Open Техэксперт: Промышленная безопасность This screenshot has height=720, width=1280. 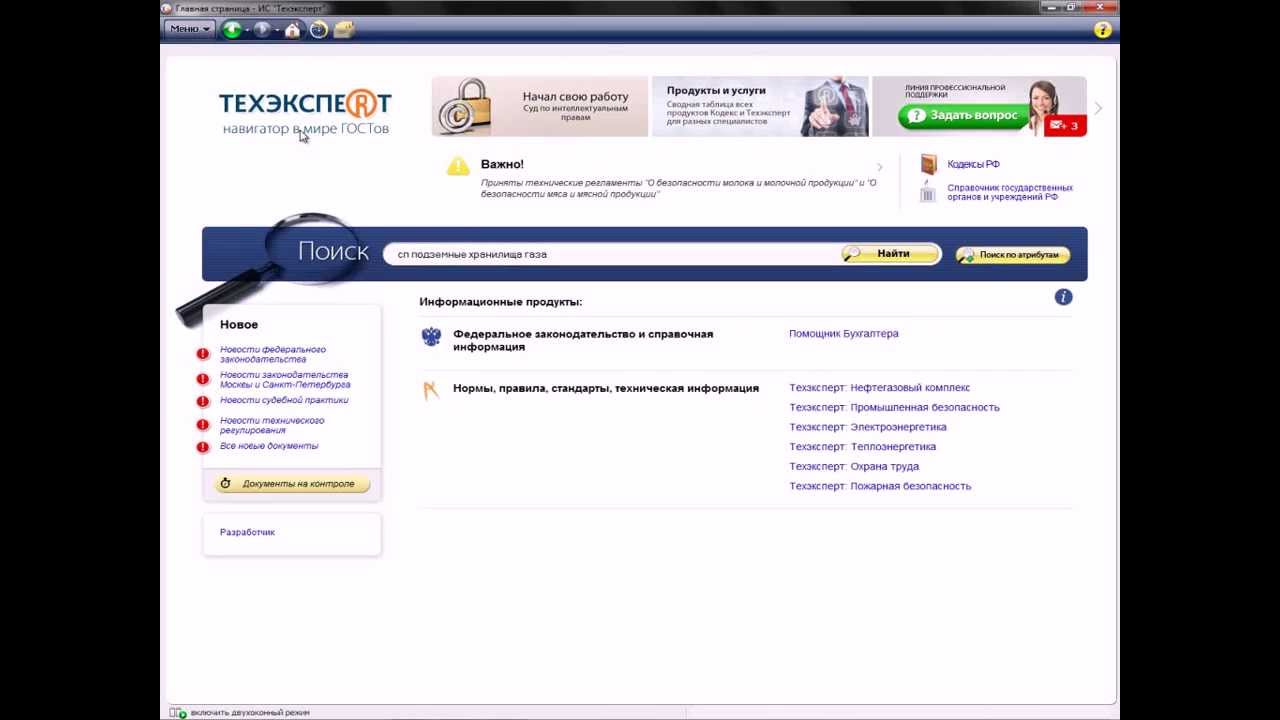[894, 407]
